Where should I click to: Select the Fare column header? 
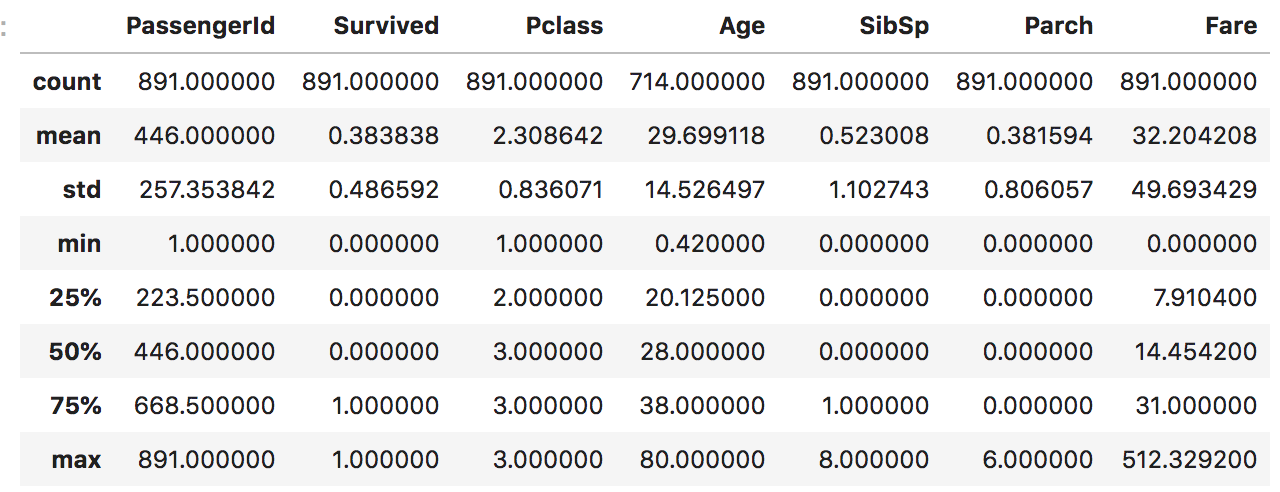pyautogui.click(x=1231, y=26)
